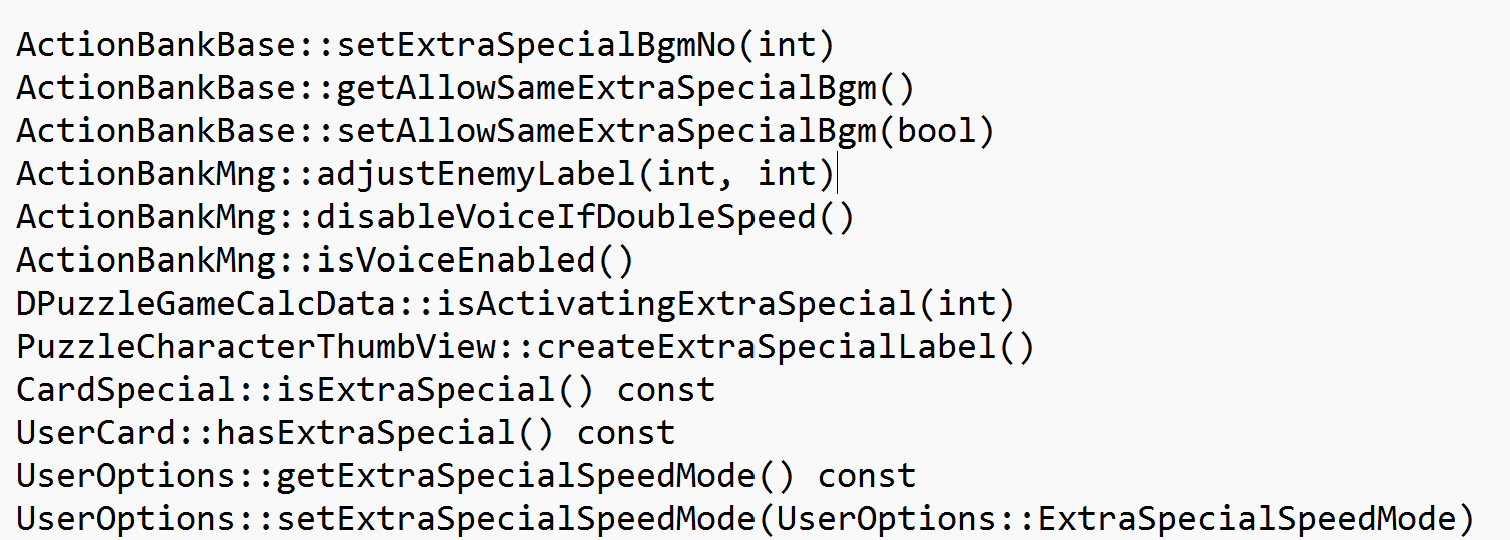Click the setExtraSpecialSpeedMode method name
The image size is (1510, 540).
(514, 520)
